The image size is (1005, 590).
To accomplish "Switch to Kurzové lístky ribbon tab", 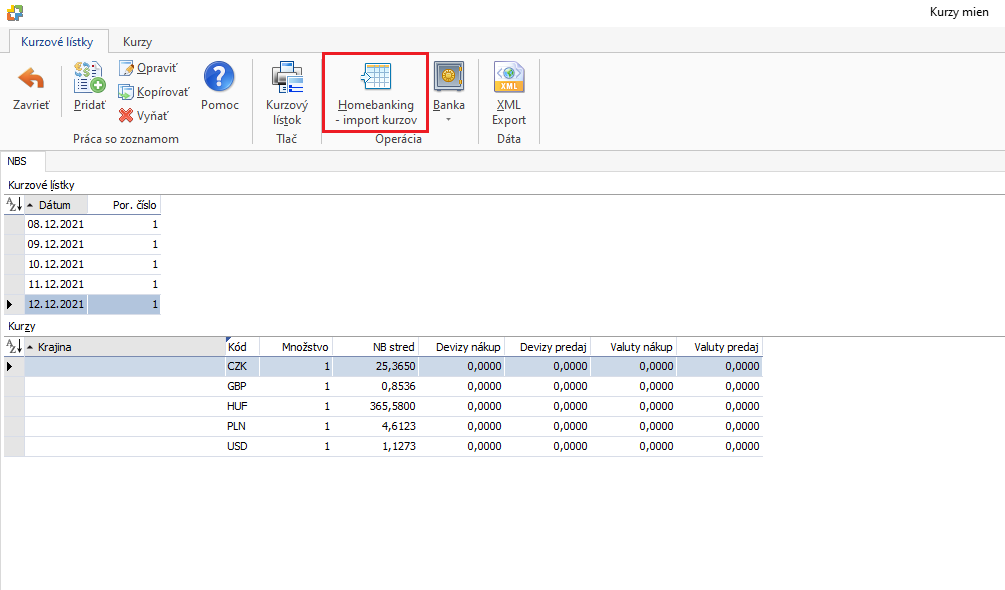I will point(58,42).
